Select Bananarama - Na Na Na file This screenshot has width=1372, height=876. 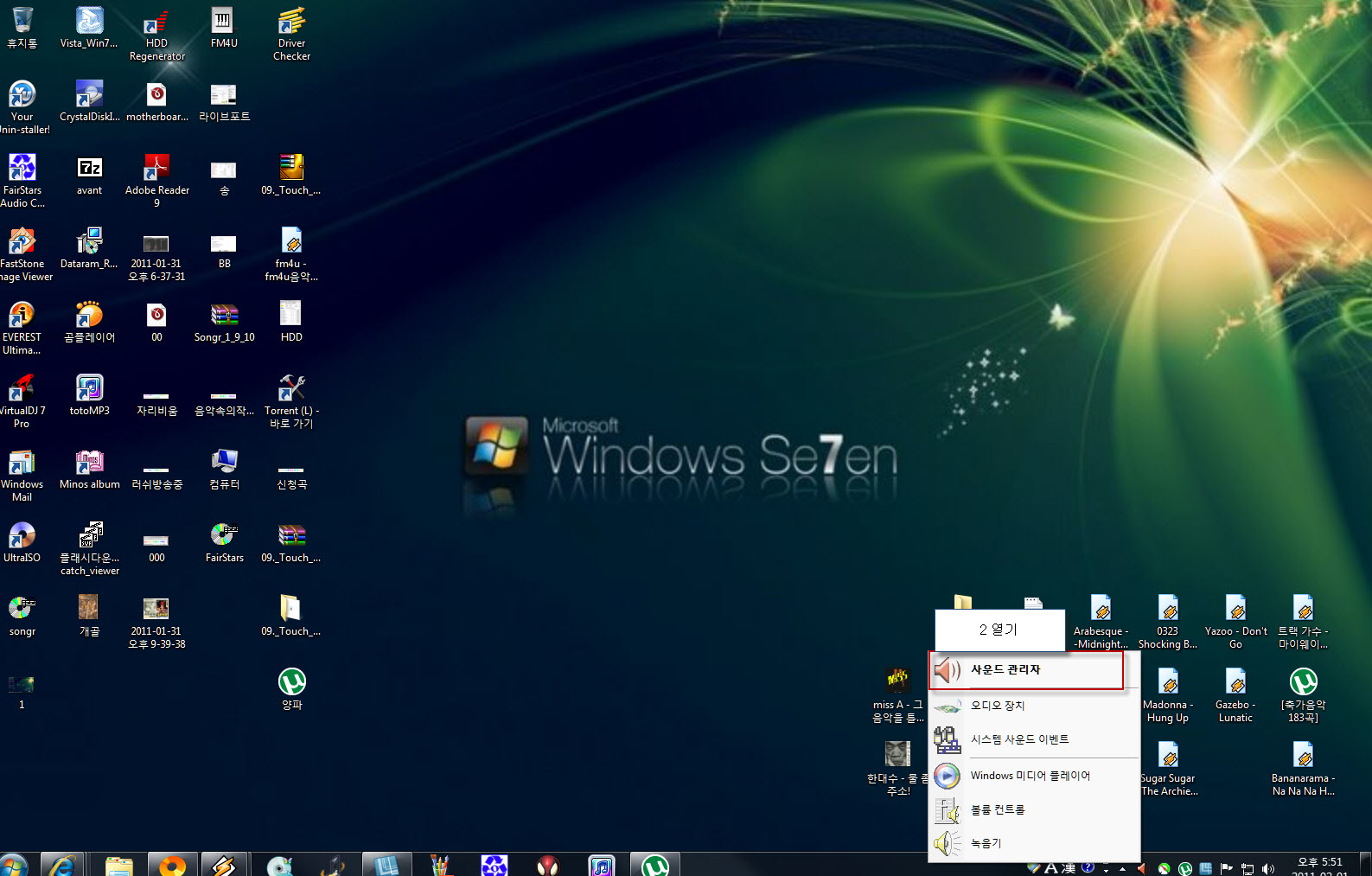coord(1303,769)
